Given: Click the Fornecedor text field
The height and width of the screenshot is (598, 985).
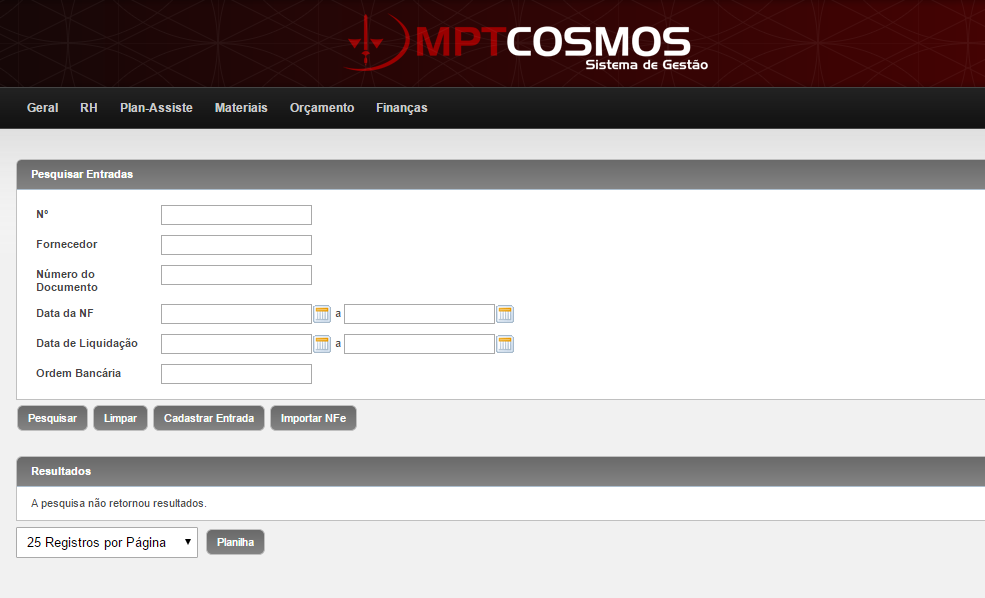Looking at the screenshot, I should pos(236,245).
